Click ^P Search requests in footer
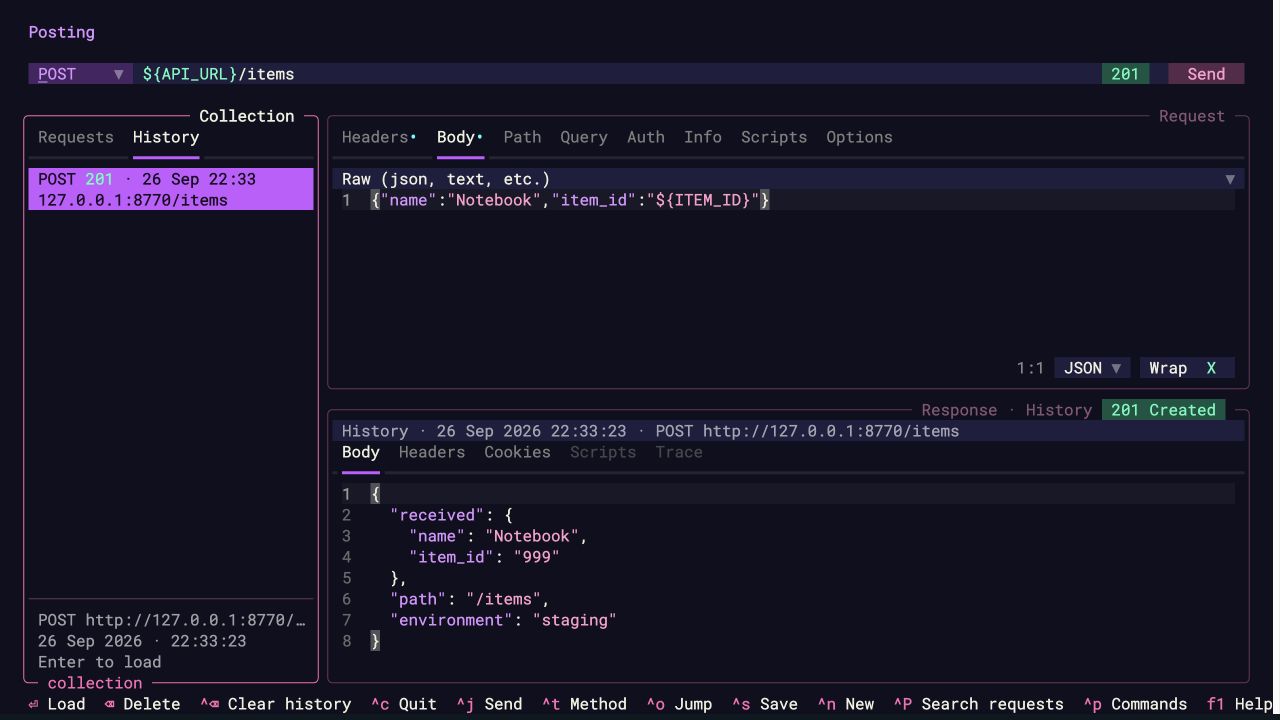 978,704
